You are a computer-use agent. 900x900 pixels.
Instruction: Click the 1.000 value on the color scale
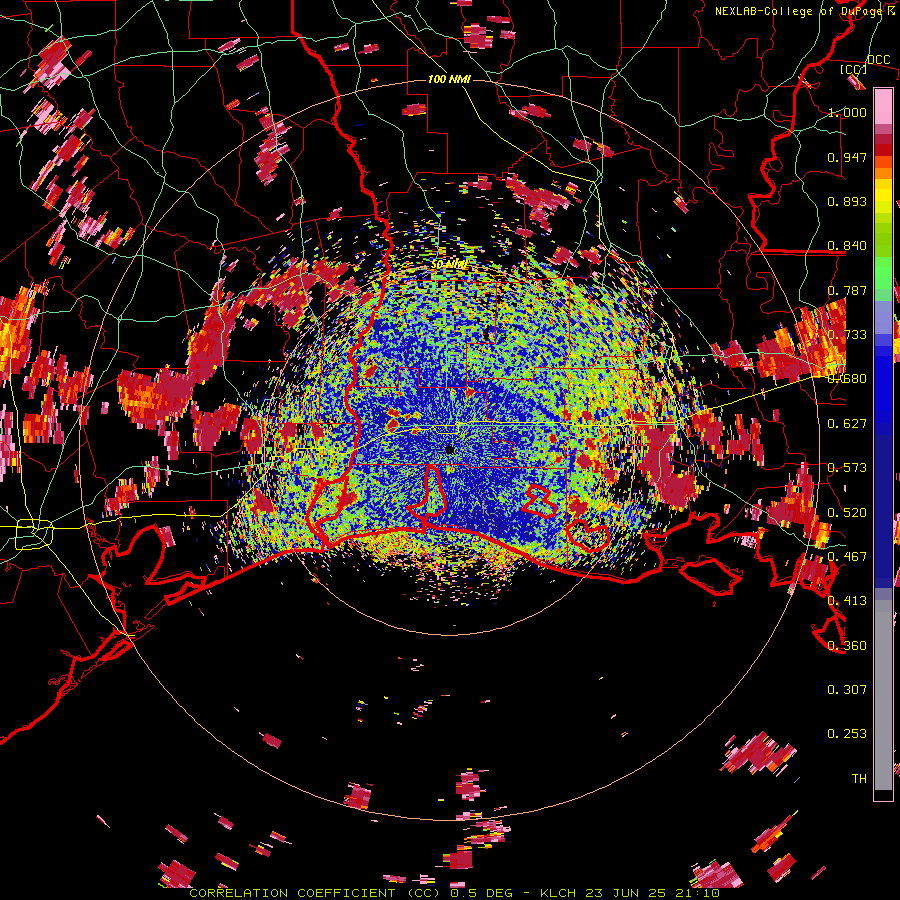point(847,112)
